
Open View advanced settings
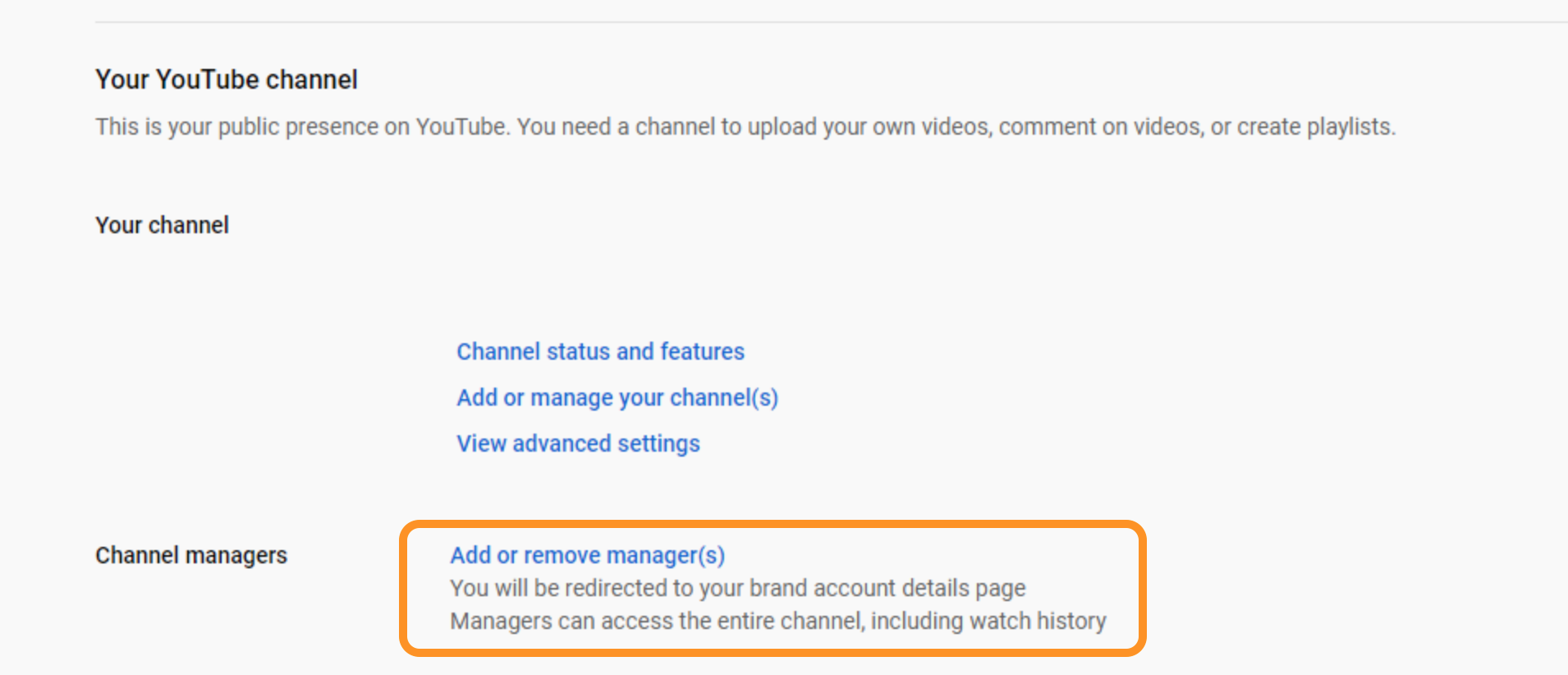[x=578, y=443]
